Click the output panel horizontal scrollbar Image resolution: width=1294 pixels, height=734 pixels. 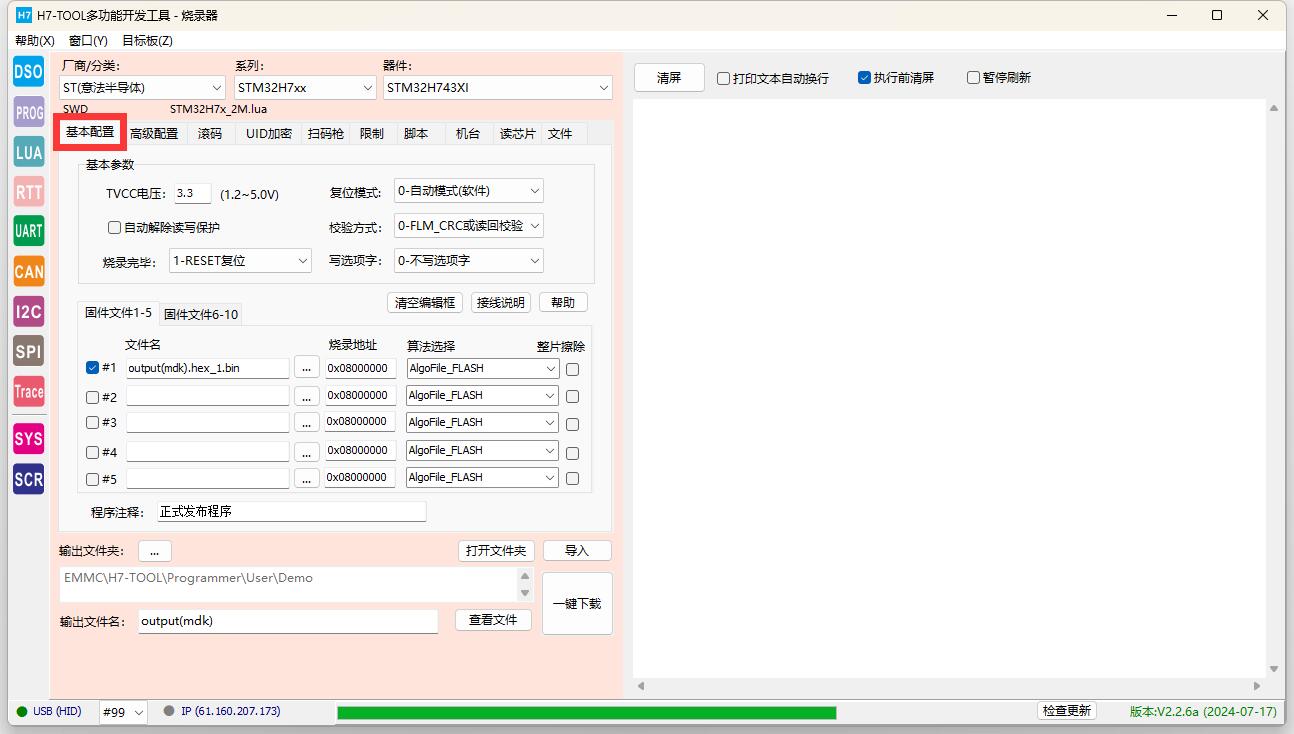(x=949, y=686)
